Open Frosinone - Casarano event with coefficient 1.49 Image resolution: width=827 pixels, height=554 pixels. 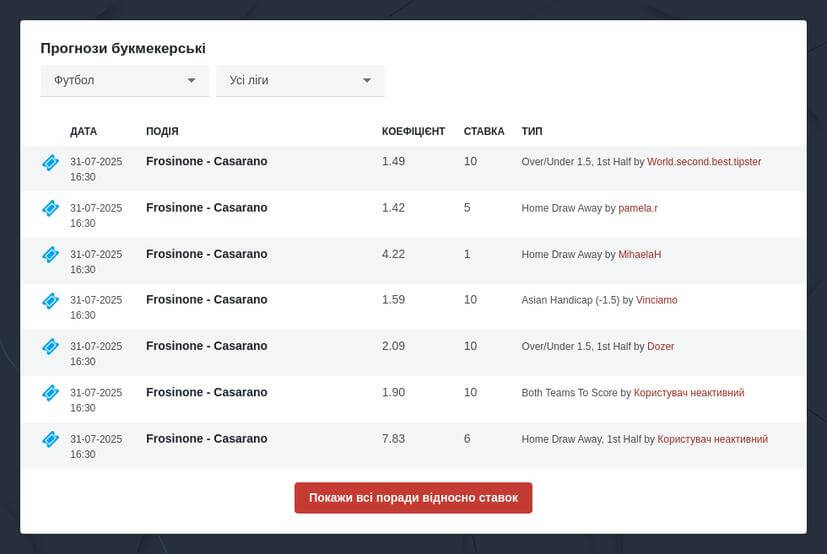point(207,161)
